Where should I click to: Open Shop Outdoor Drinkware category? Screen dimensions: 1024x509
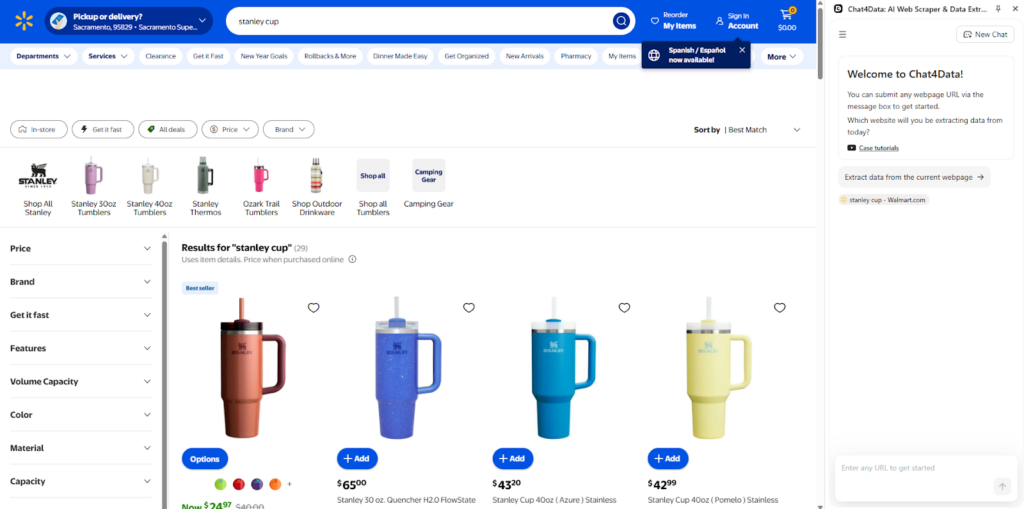[317, 187]
